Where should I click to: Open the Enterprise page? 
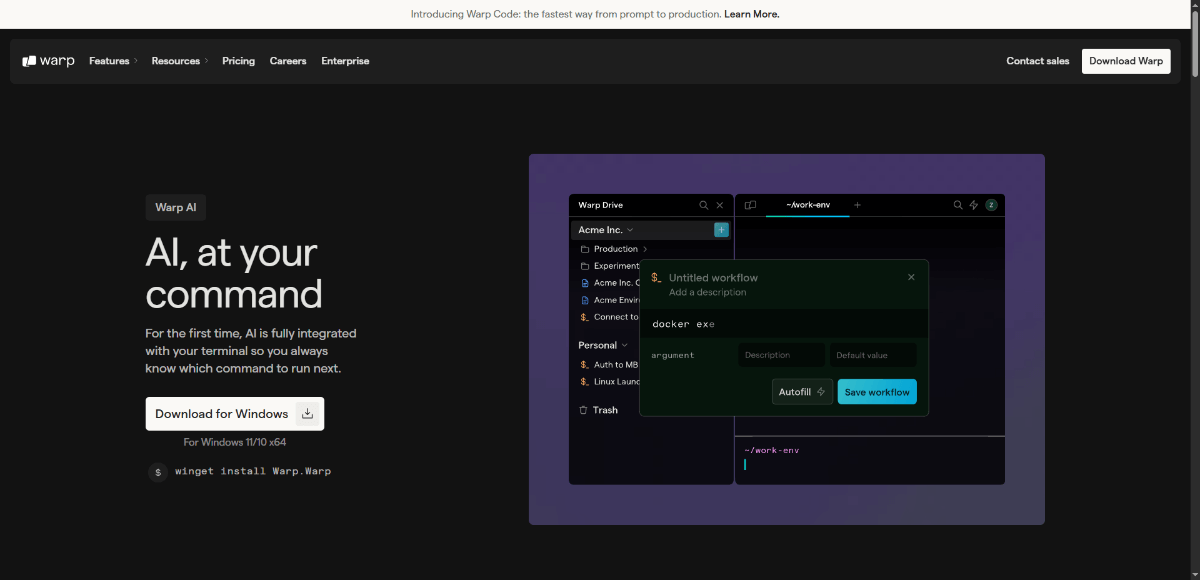345,61
